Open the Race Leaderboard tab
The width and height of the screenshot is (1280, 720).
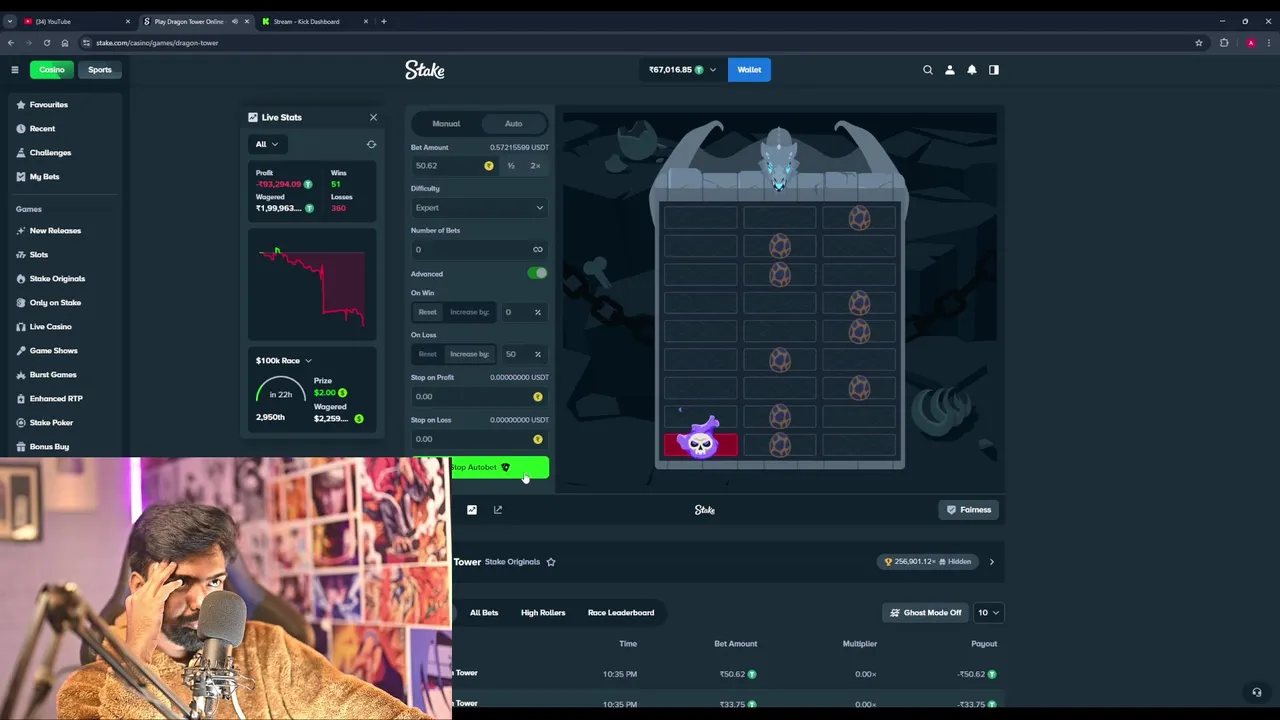tap(621, 613)
